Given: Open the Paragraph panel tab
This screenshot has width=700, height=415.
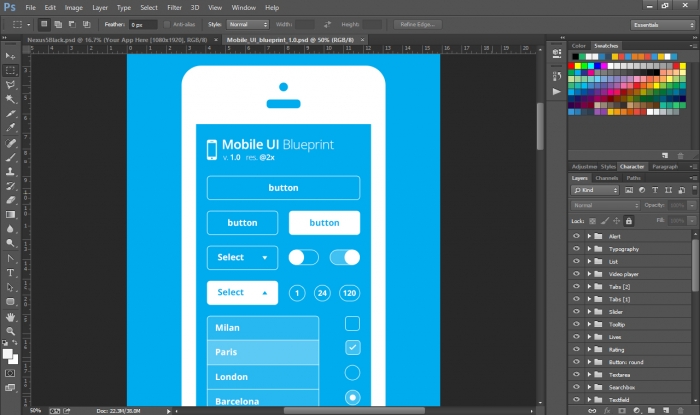Looking at the screenshot, I should [x=665, y=166].
